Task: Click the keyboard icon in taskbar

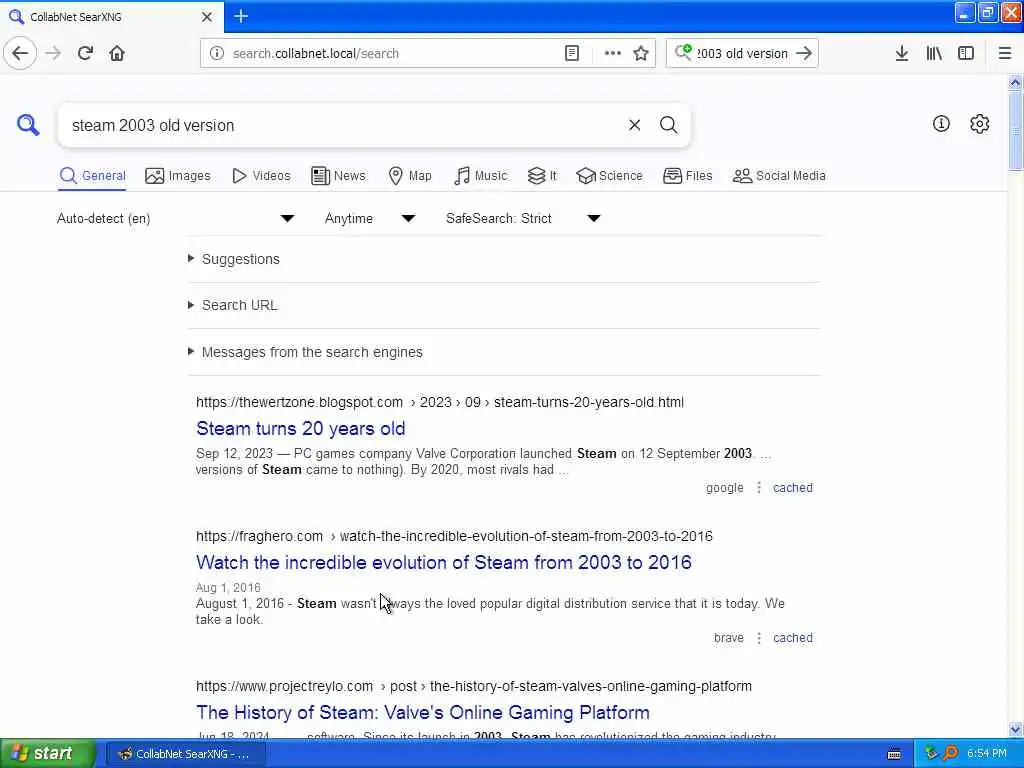Action: point(894,754)
